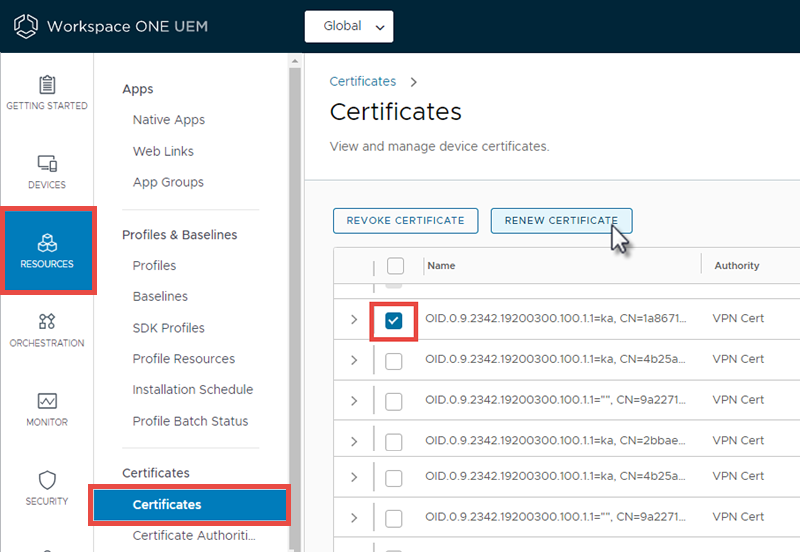Click the side menu vertical scrollbar
The image size is (800, 552).
[294, 309]
